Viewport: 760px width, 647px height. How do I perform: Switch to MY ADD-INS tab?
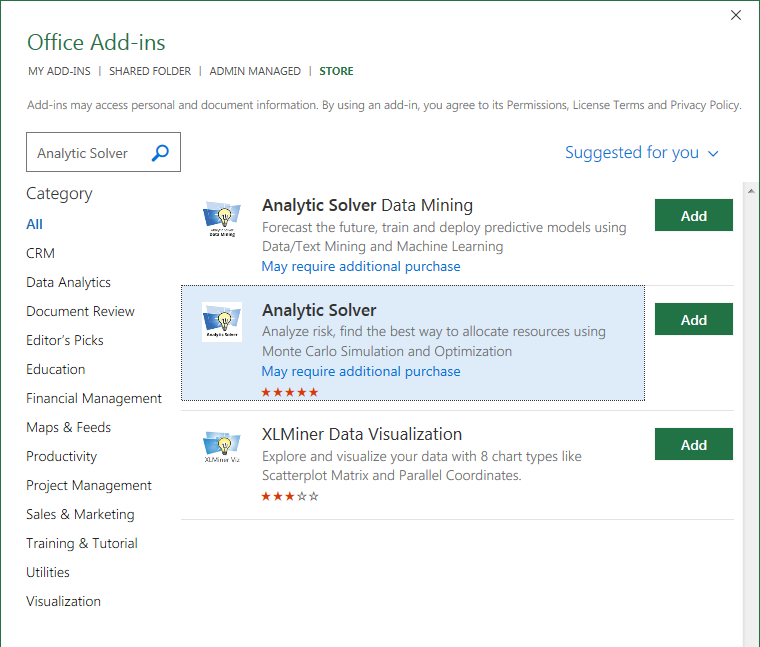59,71
